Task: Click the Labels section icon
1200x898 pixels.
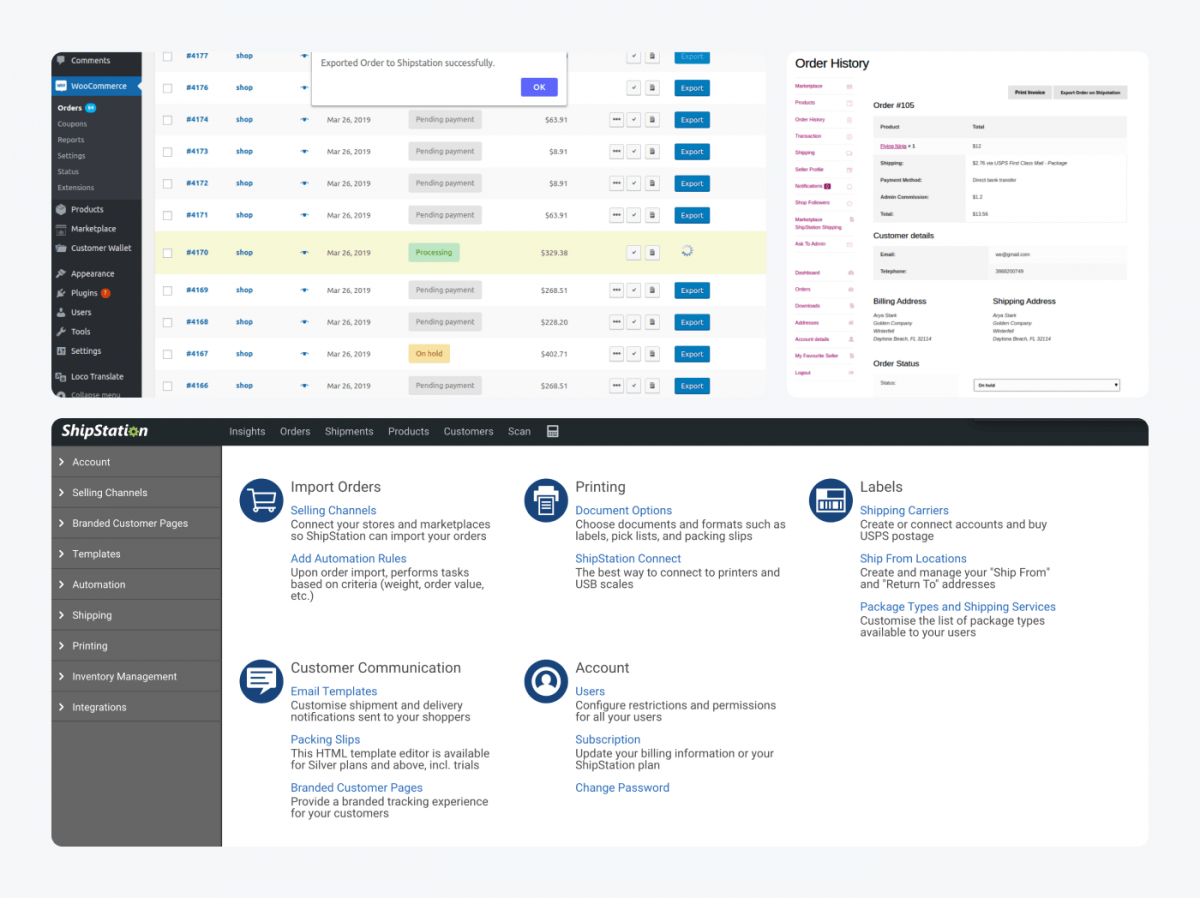Action: [830, 500]
